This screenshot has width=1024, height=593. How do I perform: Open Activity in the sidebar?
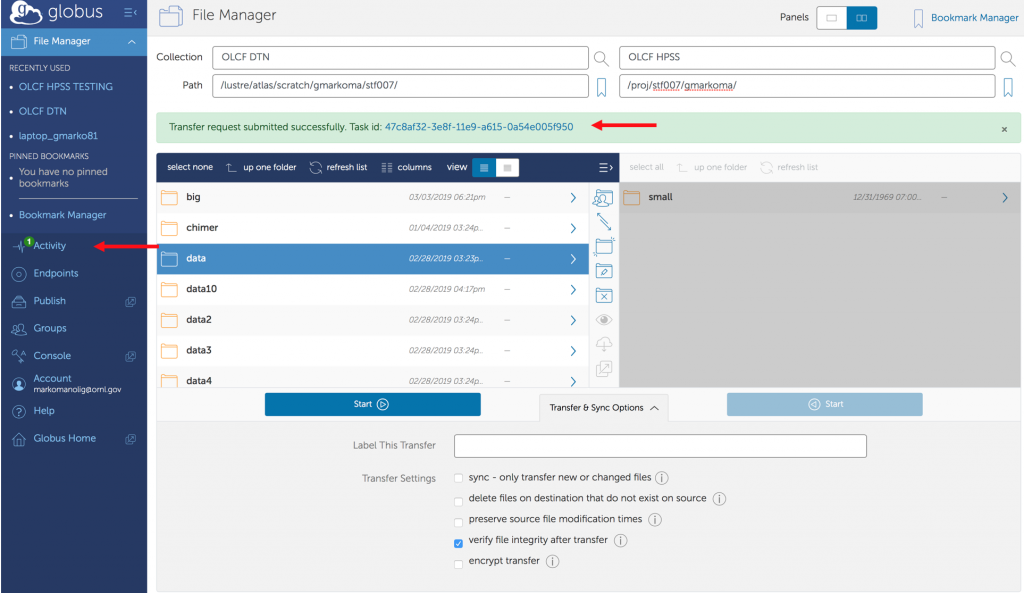49,246
